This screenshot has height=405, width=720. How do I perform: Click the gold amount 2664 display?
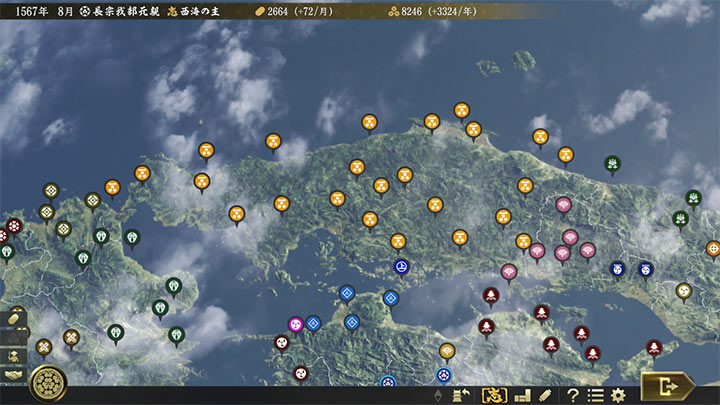(x=295, y=11)
